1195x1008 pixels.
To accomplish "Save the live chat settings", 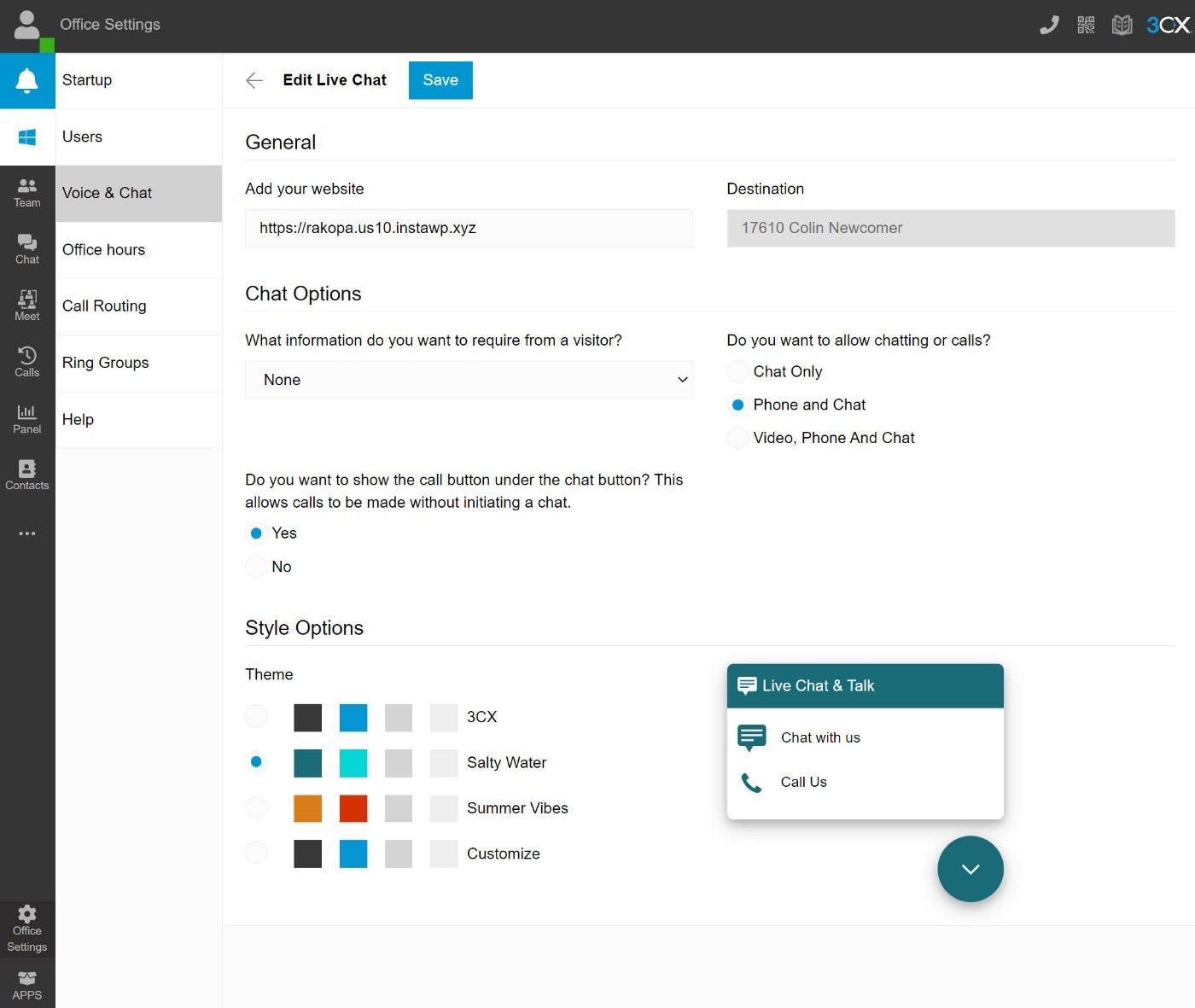I will coord(440,80).
